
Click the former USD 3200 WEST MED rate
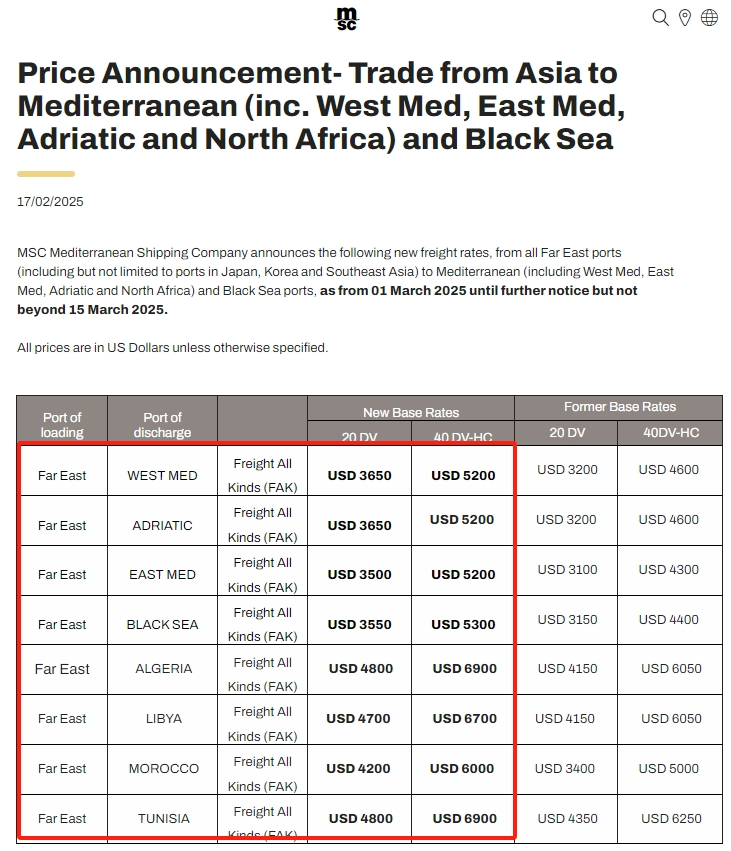(566, 469)
